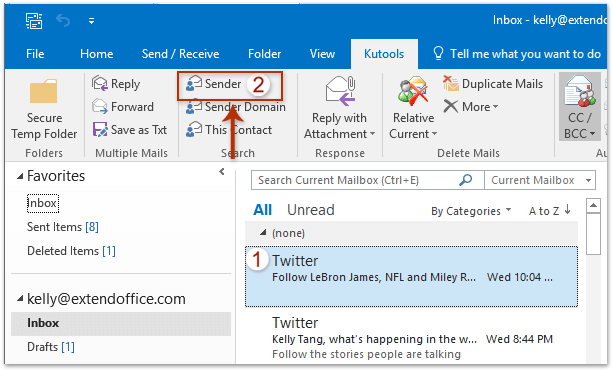Open the View ribbon tab

coord(322,54)
